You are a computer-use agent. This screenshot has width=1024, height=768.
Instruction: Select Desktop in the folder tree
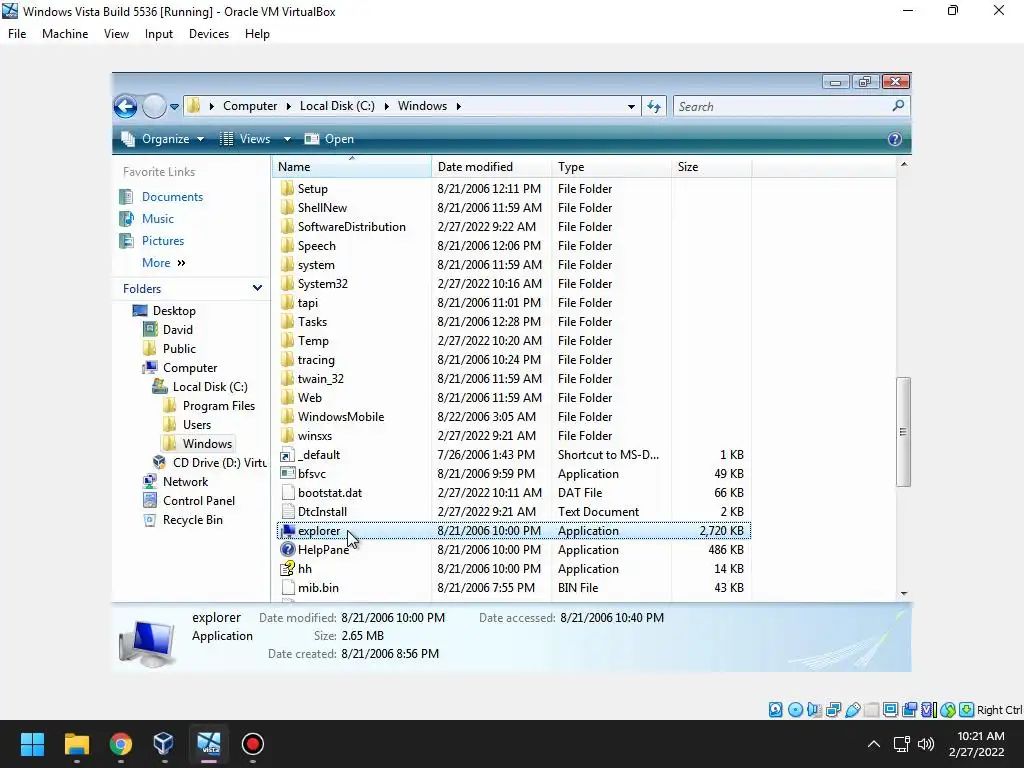tap(174, 311)
